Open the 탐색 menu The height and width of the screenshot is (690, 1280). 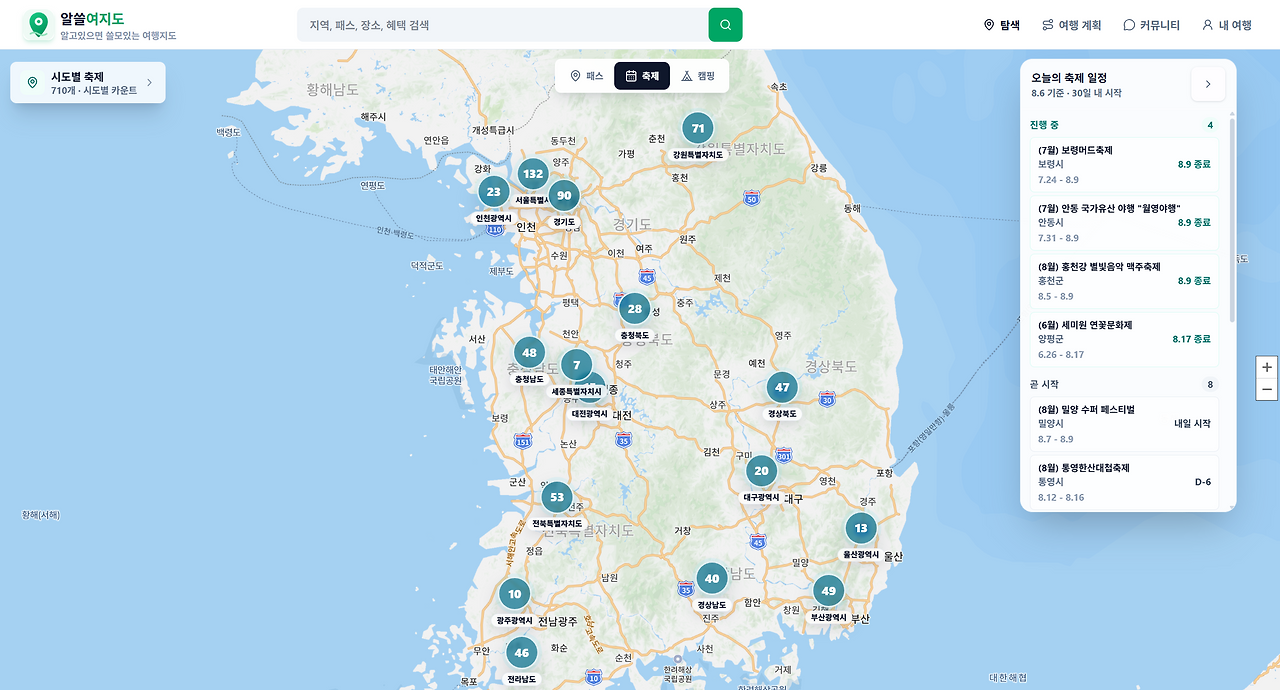(1002, 25)
